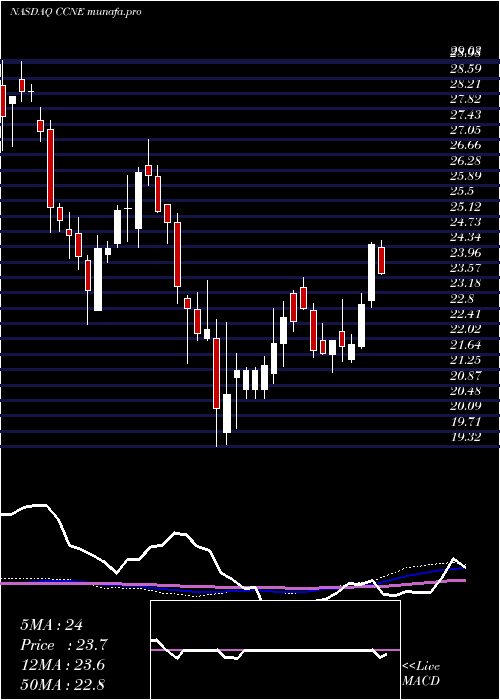The width and height of the screenshot is (500, 700).
Task: Click the 24.73 price axis label
Action: (x=466, y=222)
